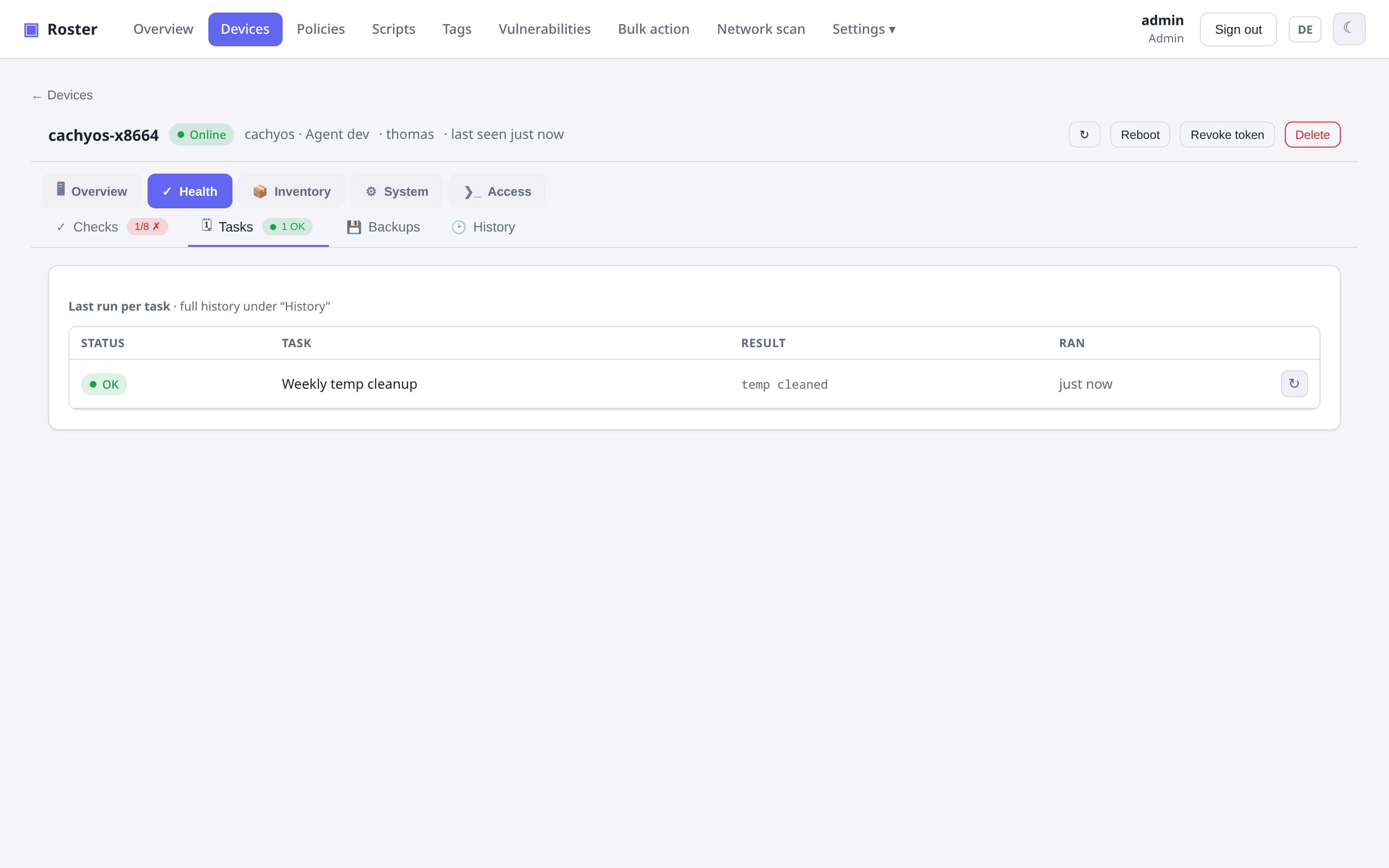The height and width of the screenshot is (868, 1389).
Task: Click the Roster logo icon
Action: [31, 29]
